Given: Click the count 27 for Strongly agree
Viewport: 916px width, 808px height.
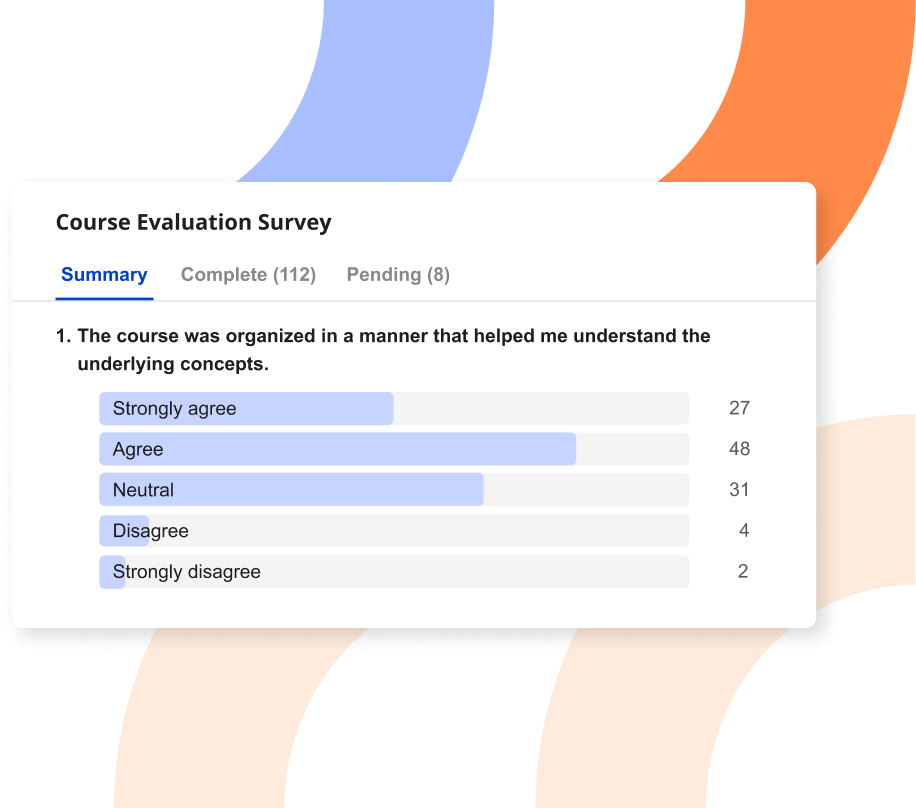Looking at the screenshot, I should [x=739, y=408].
